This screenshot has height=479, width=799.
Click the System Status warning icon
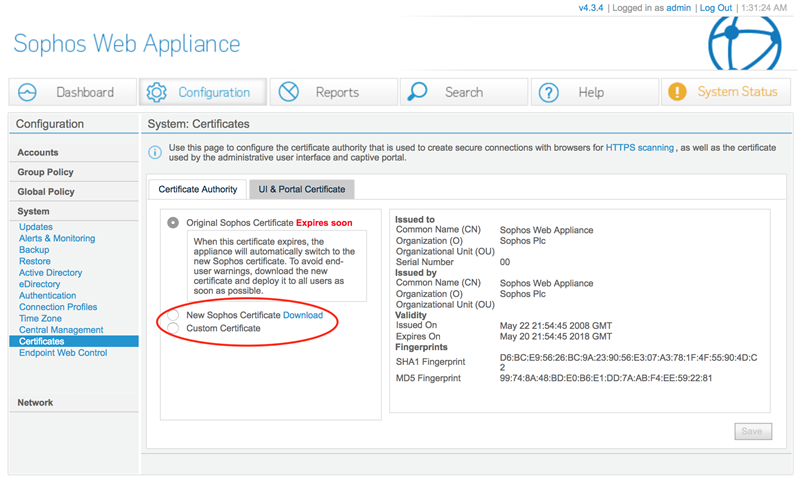677,92
